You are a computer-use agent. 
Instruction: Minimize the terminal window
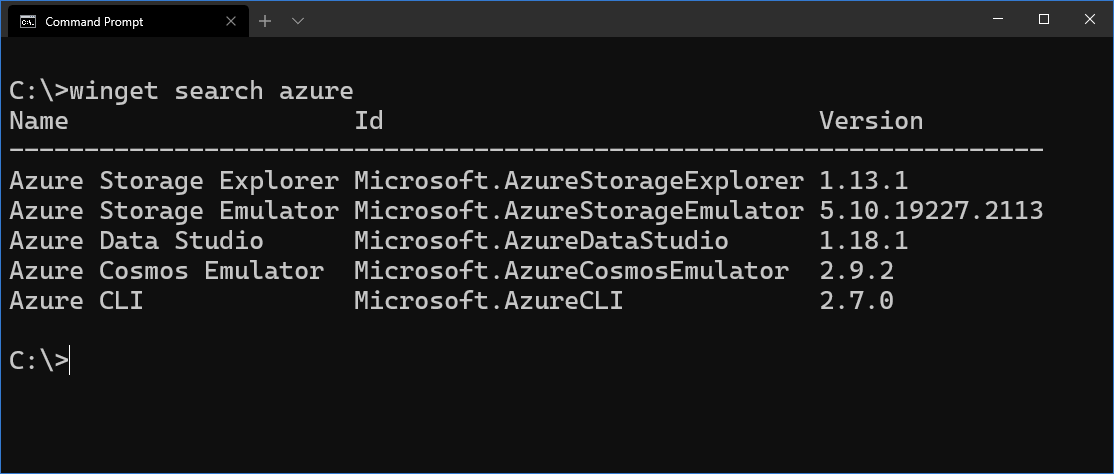coord(998,19)
